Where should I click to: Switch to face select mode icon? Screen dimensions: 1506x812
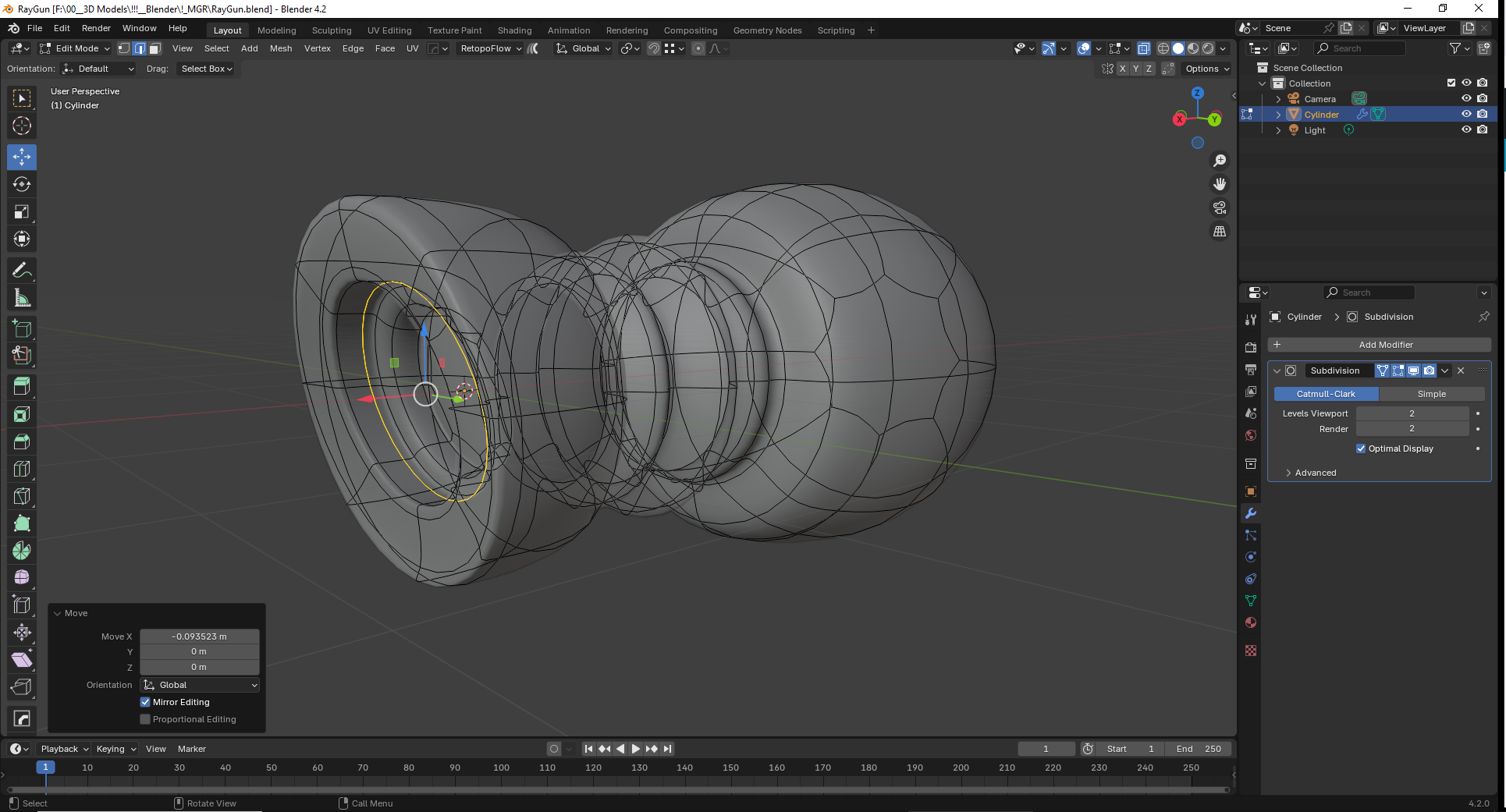coord(155,48)
